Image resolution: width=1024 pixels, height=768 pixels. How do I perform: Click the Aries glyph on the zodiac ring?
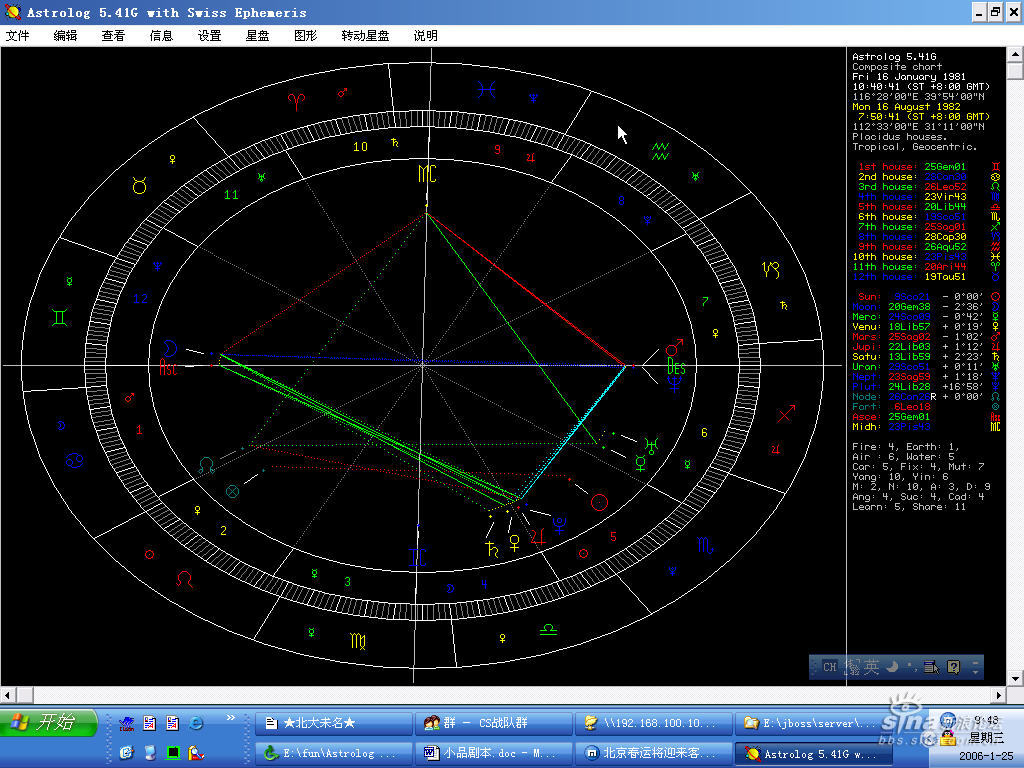(x=298, y=100)
